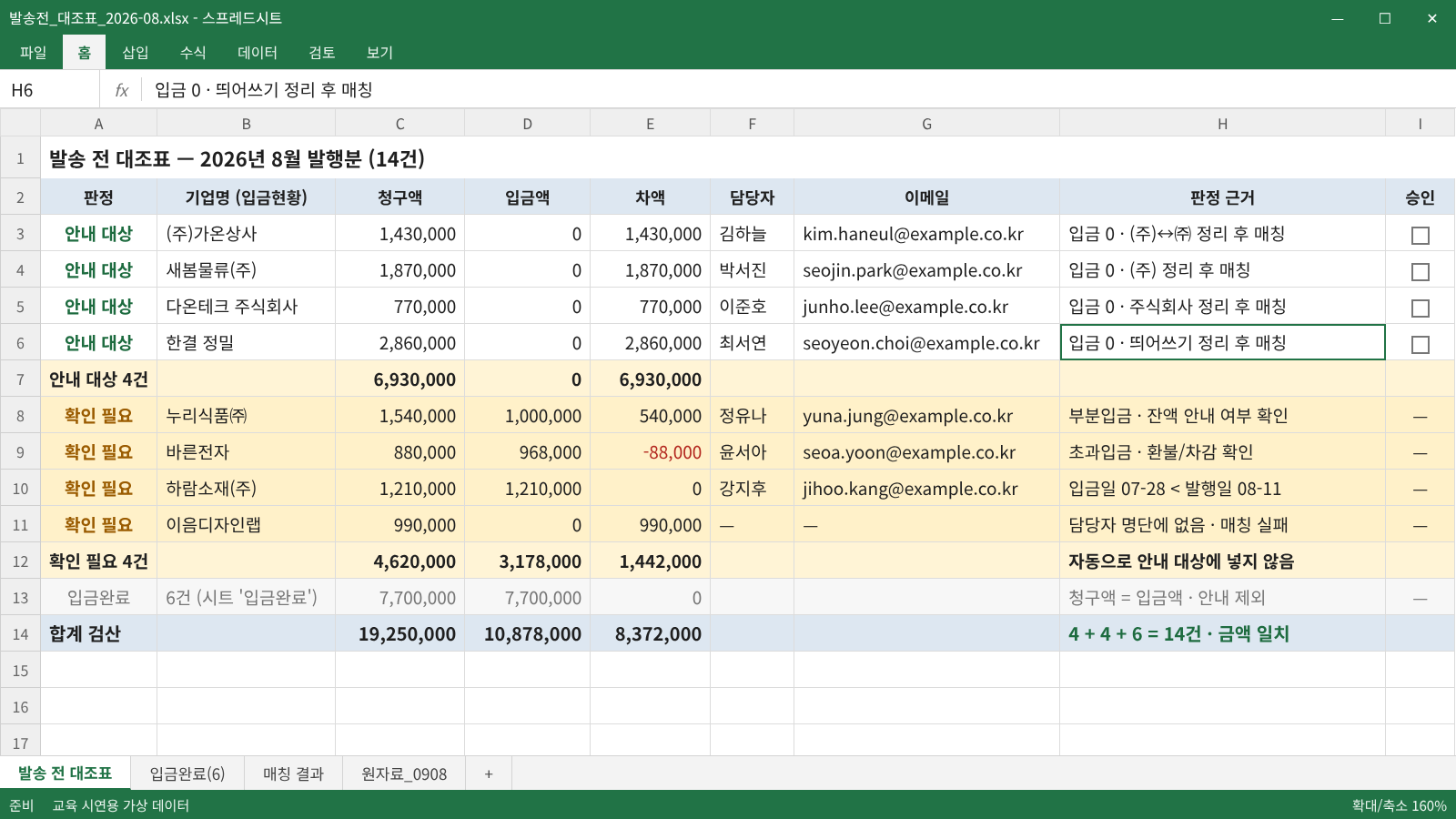This screenshot has width=1456, height=819.
Task: Select the cell with seojin.park@example.co.kr
Action: [x=926, y=270]
